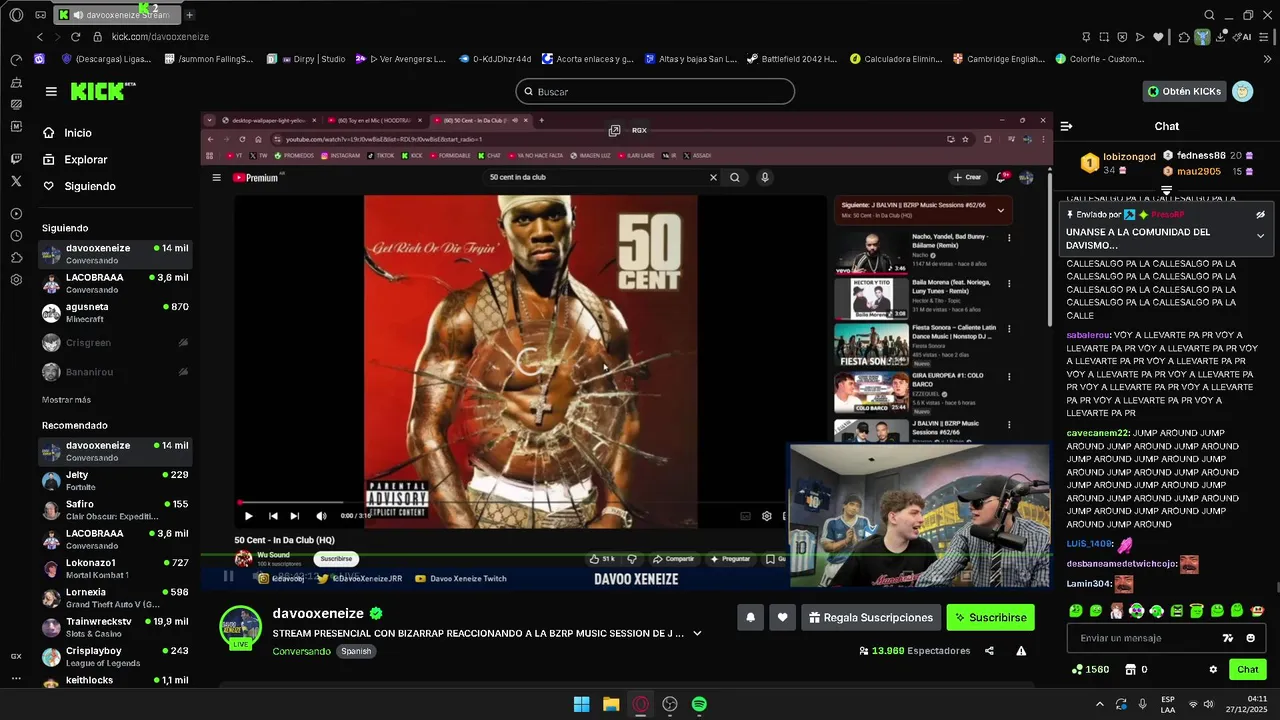Click the Kick logo
The height and width of the screenshot is (720, 1280).
[x=103, y=91]
